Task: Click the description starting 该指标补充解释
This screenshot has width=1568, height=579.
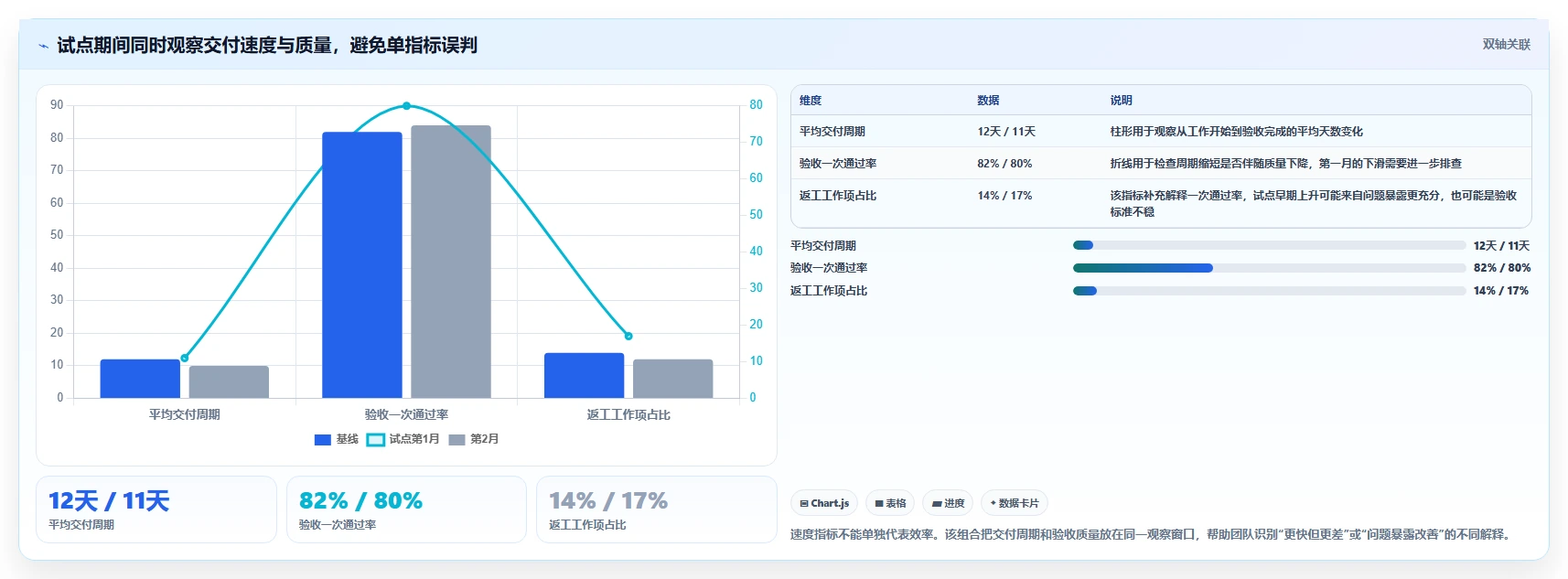Action: [1314, 203]
